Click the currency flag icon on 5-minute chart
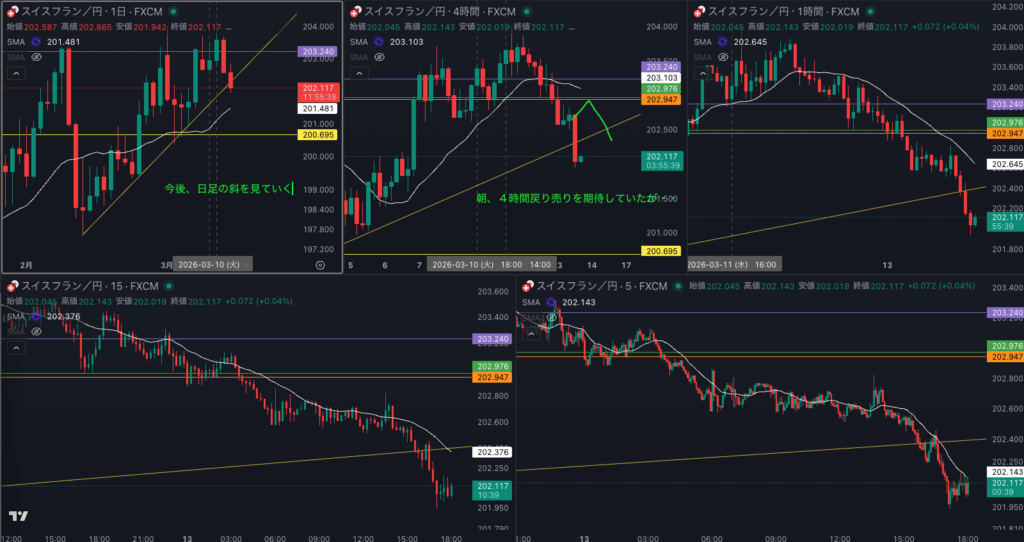The height and width of the screenshot is (542, 1024). [527, 287]
